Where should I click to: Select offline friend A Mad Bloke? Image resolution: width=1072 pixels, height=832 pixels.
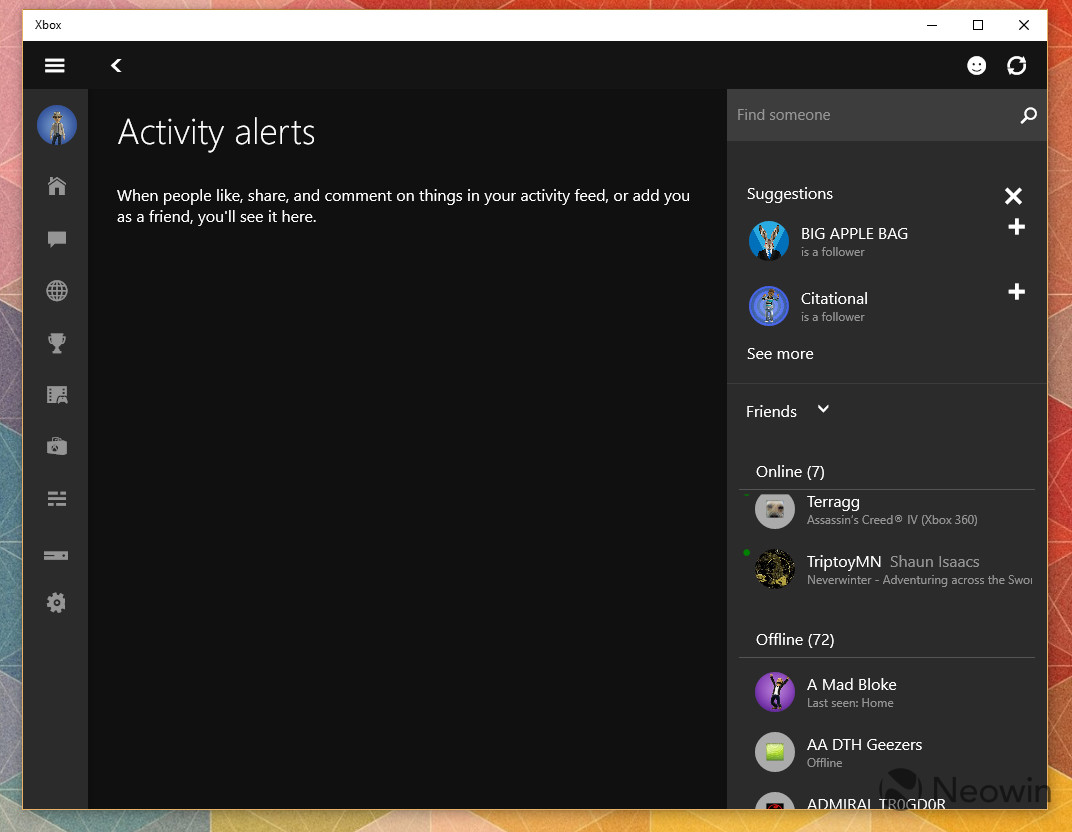coord(887,693)
